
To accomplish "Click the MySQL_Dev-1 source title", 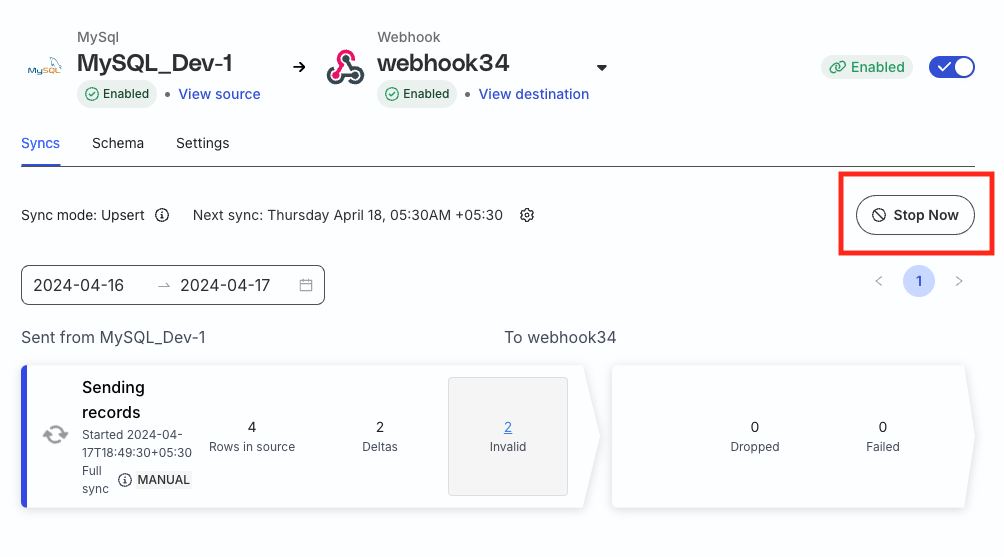I will [x=154, y=63].
